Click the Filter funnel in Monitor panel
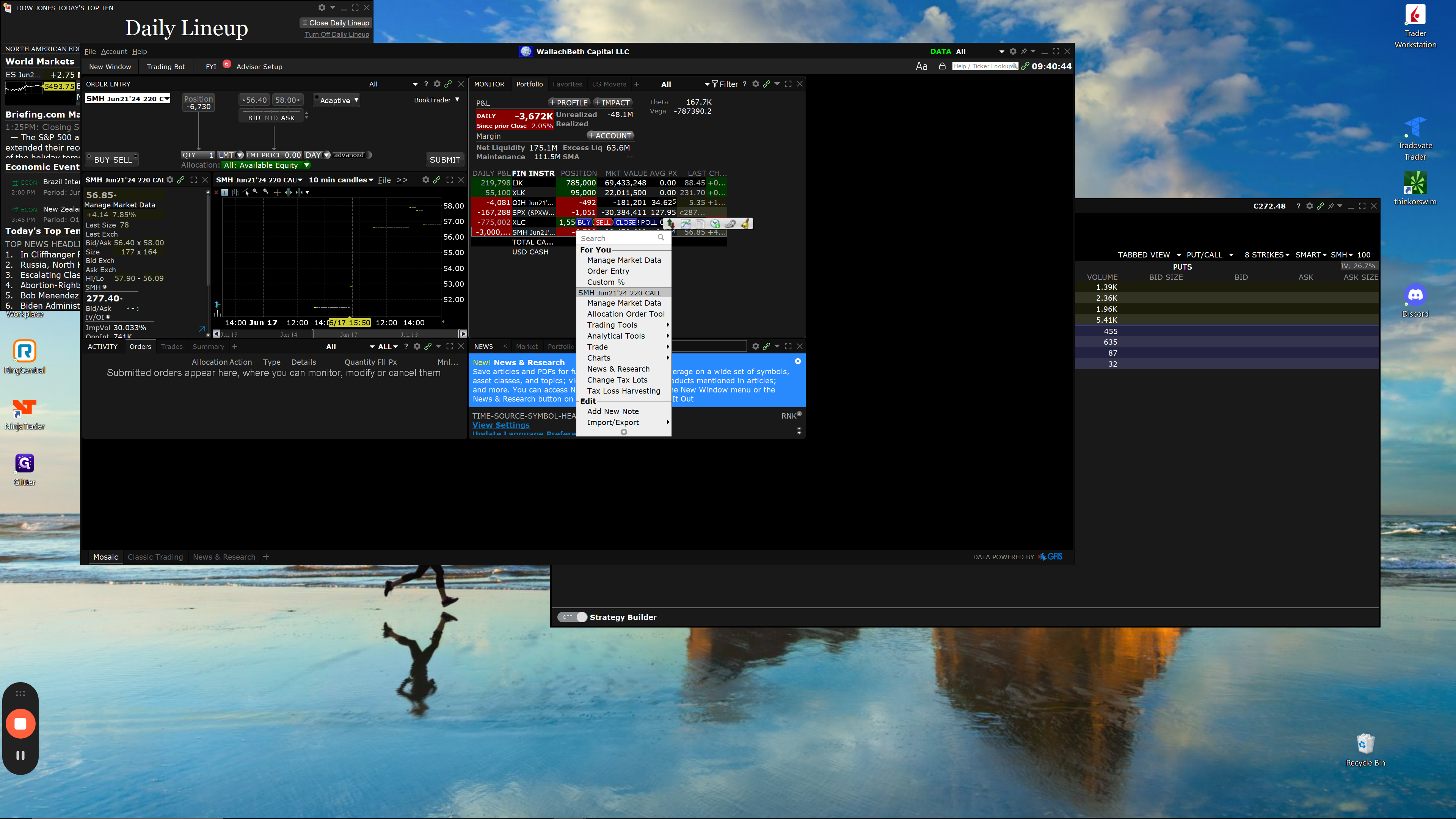 pos(725,84)
